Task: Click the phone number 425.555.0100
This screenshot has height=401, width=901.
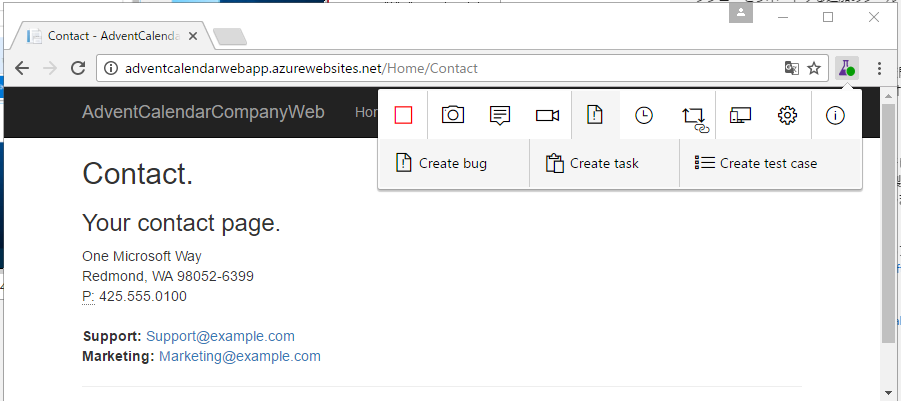Action: (x=143, y=296)
